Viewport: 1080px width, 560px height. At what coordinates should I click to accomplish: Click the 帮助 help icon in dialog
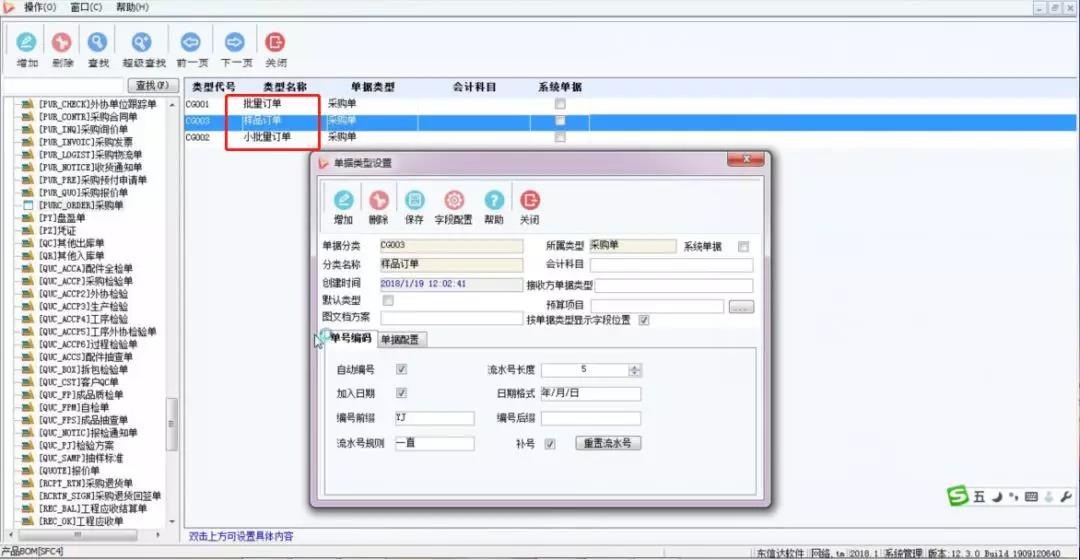[x=493, y=201]
